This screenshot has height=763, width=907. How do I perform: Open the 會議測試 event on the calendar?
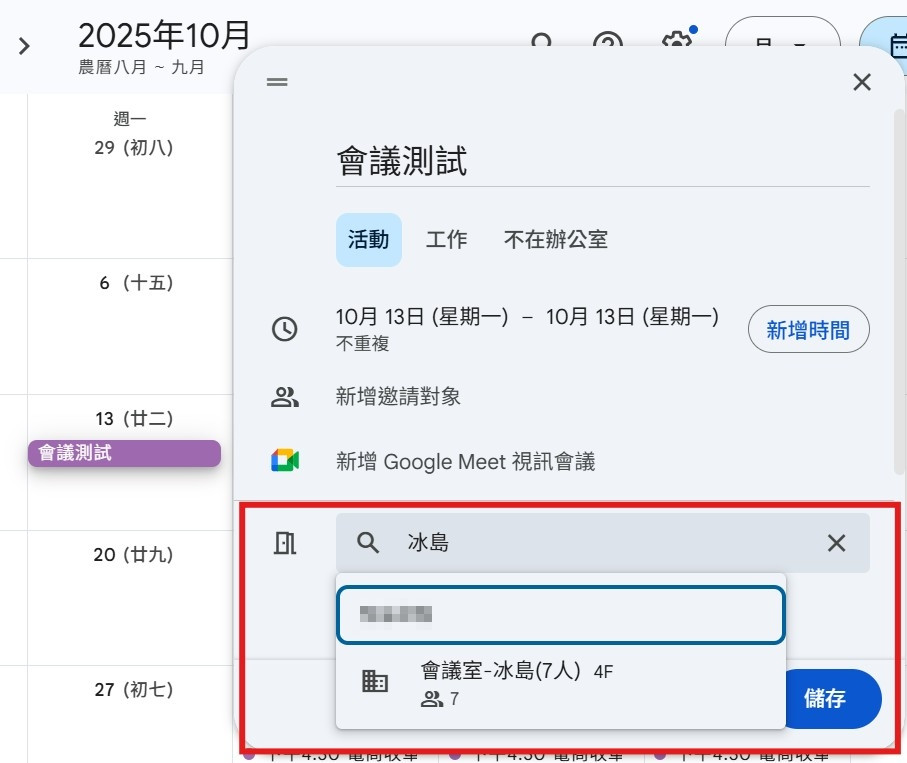124,454
